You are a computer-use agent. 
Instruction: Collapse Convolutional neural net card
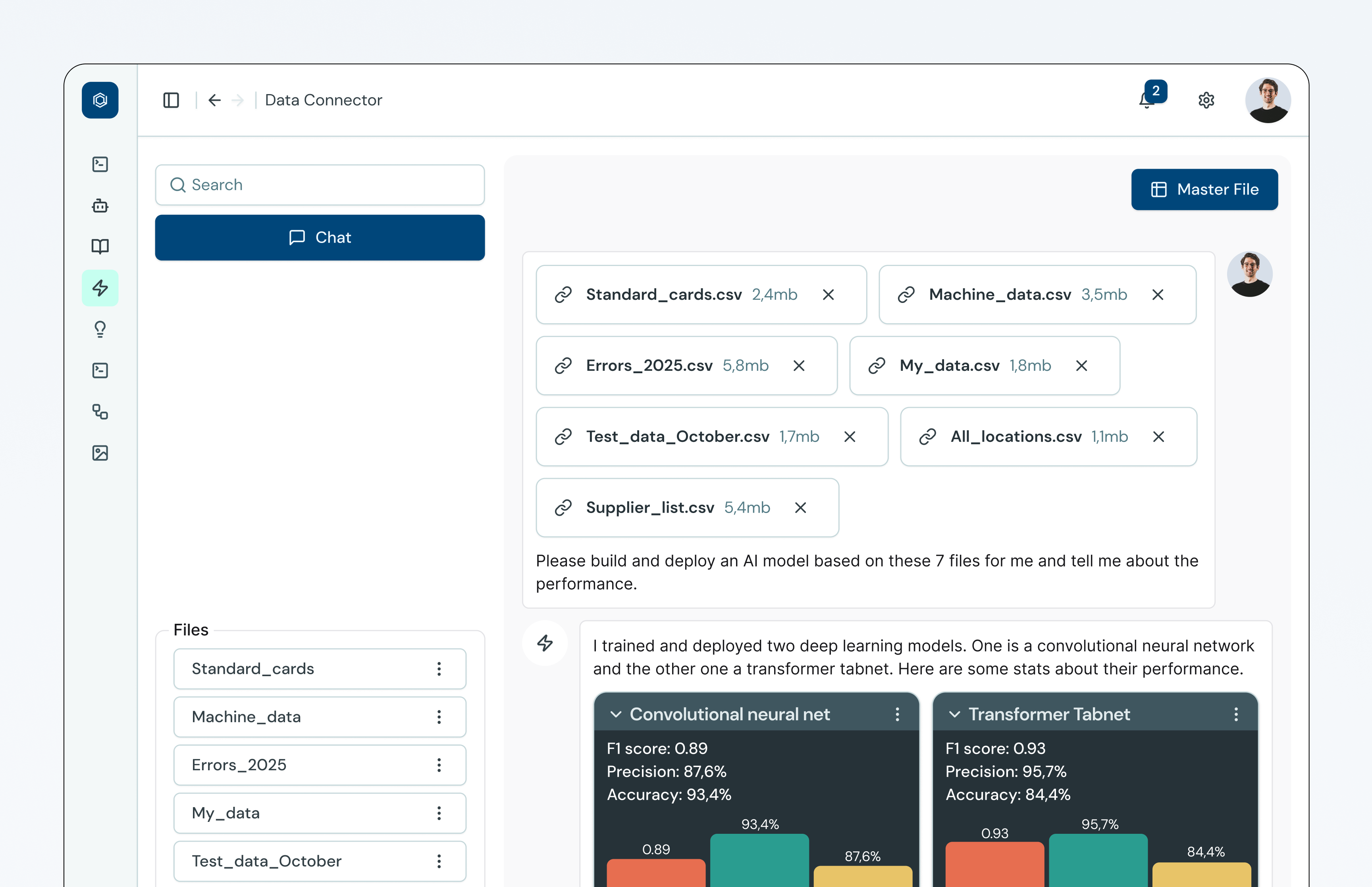[x=615, y=714]
